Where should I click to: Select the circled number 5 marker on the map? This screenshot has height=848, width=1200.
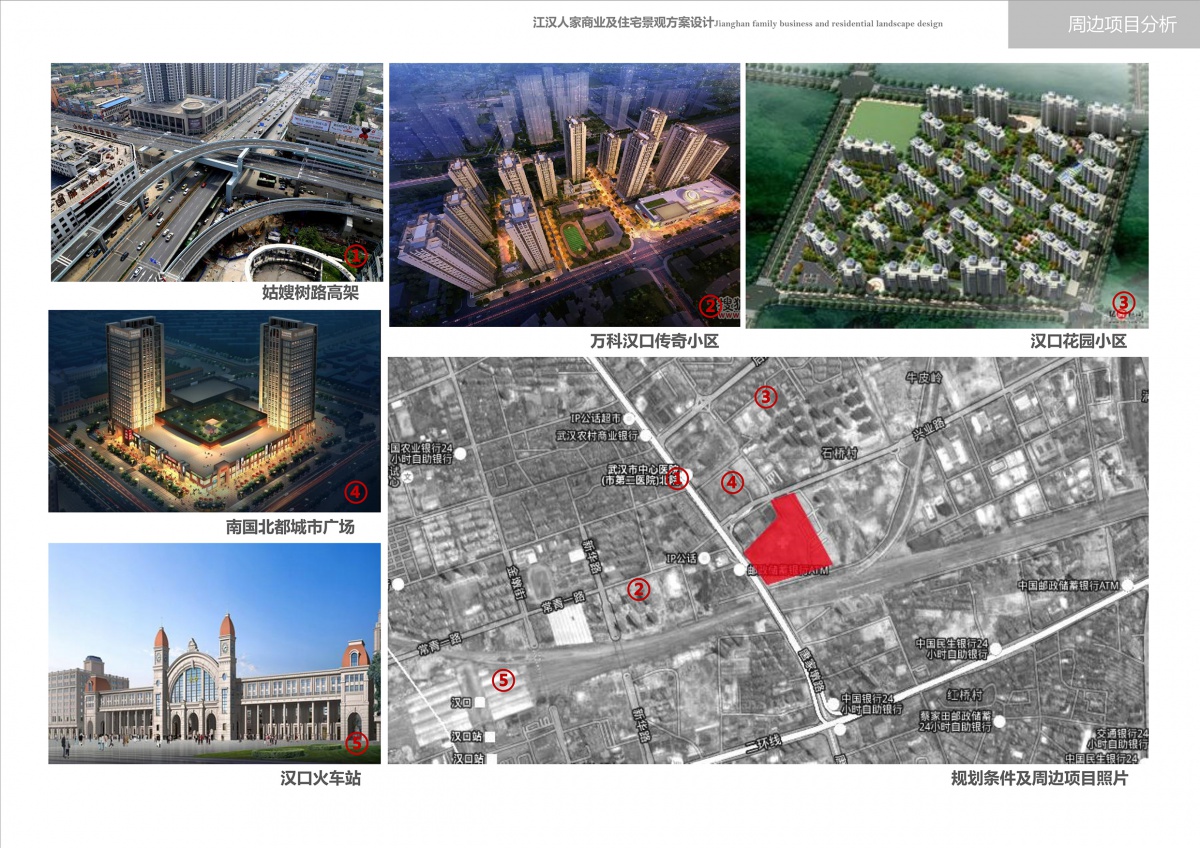(503, 681)
